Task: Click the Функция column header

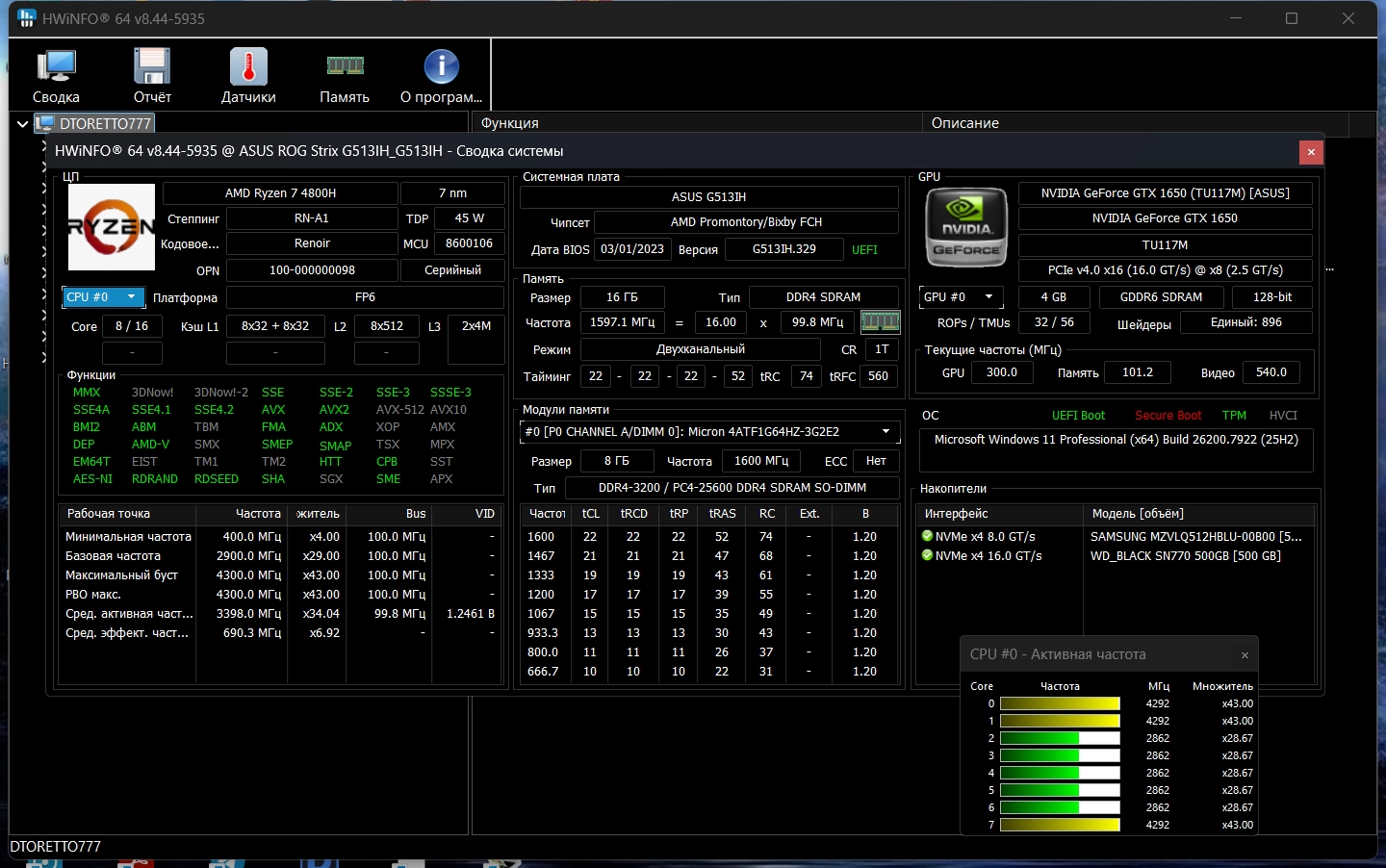Action: (510, 123)
